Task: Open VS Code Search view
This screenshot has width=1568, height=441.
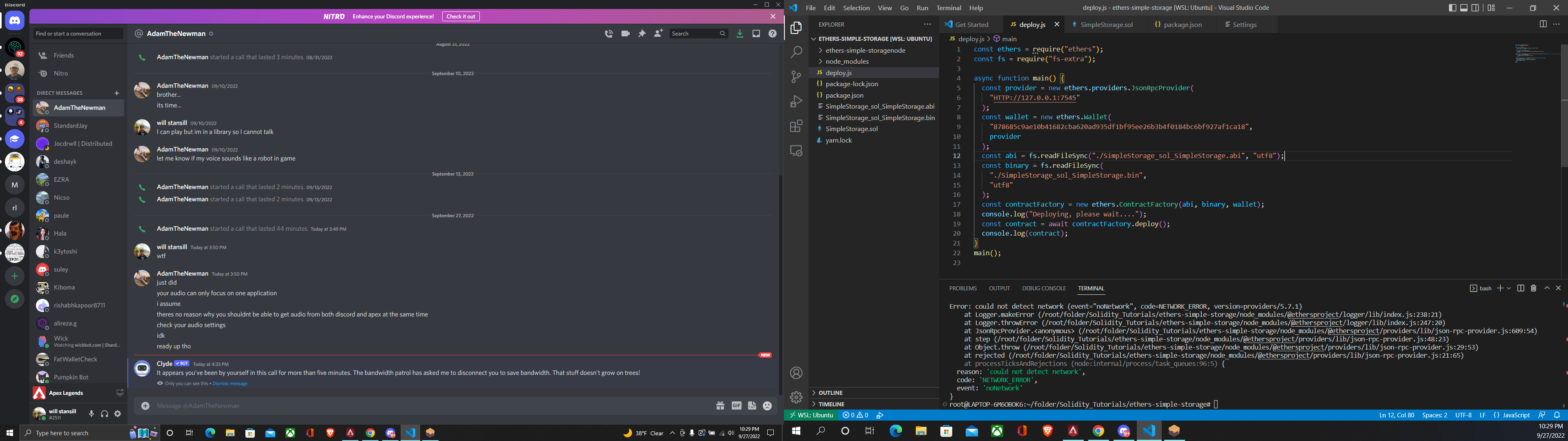Action: coord(796,52)
